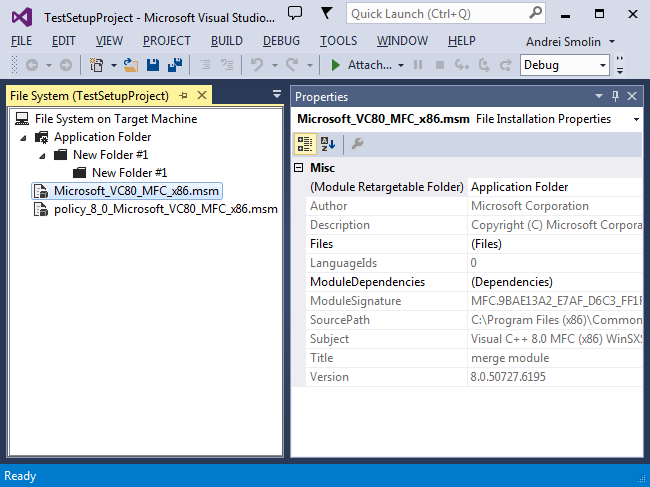Click the Quick Launch search box
This screenshot has width=650, height=487.
[446, 14]
